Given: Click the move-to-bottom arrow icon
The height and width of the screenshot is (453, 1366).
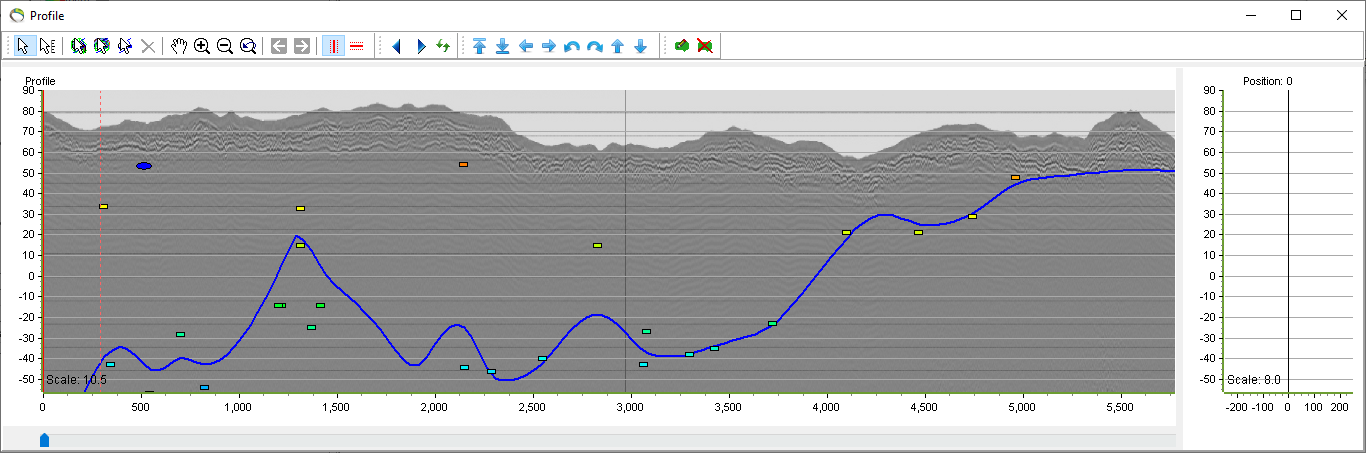Looking at the screenshot, I should (503, 46).
